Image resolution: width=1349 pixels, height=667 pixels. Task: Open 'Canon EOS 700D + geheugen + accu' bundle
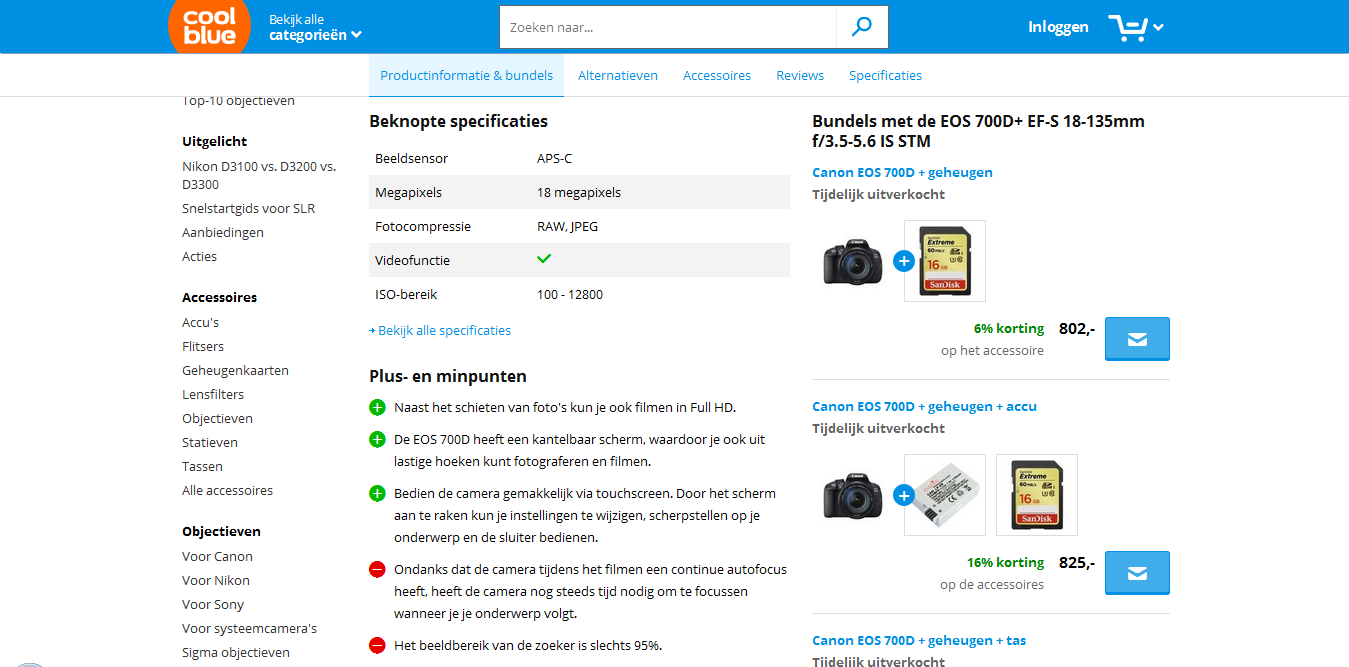tap(924, 407)
